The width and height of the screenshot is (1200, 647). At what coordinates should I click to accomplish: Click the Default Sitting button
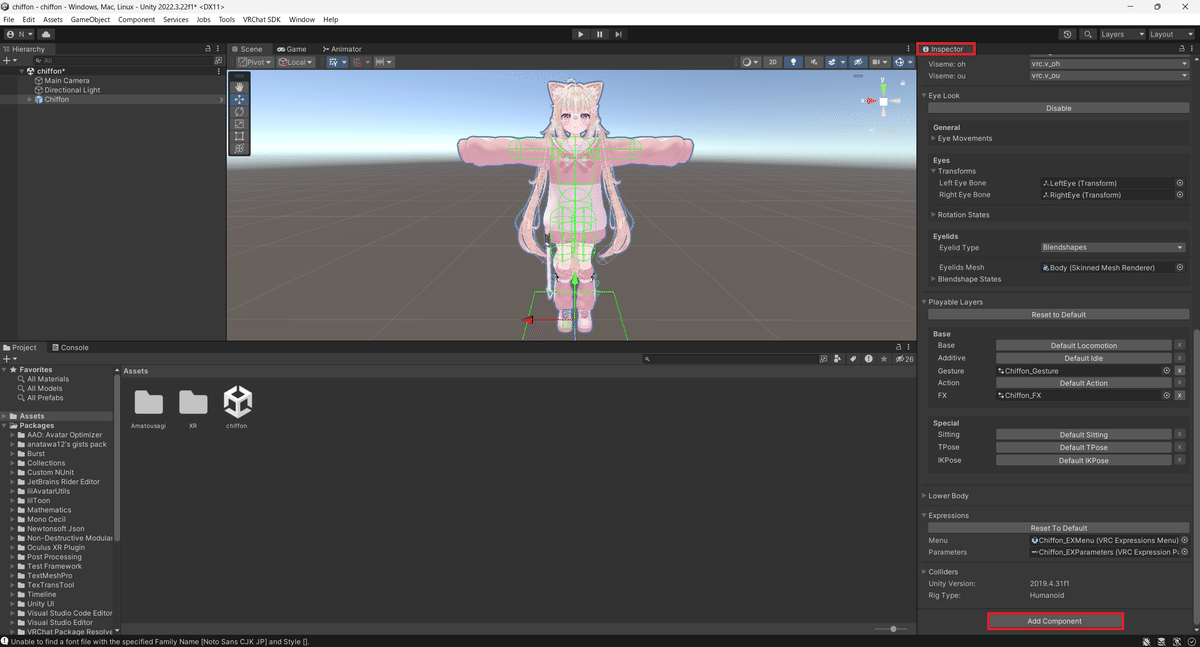tap(1083, 435)
